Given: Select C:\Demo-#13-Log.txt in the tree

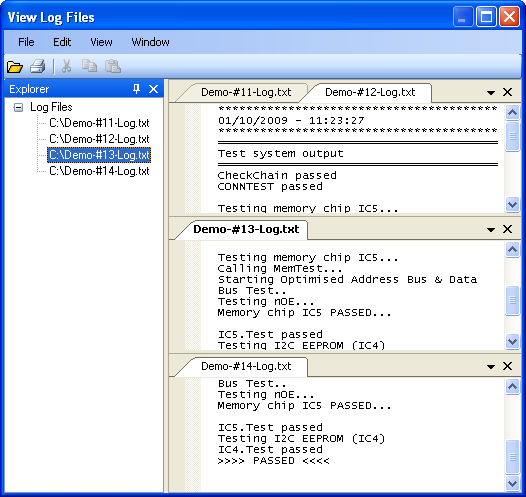Looking at the screenshot, I should (x=99, y=155).
